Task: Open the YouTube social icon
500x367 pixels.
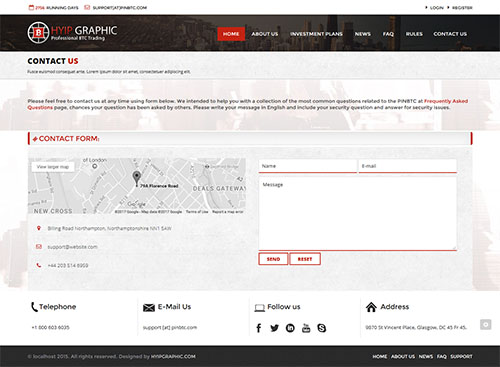Action: tap(306, 328)
